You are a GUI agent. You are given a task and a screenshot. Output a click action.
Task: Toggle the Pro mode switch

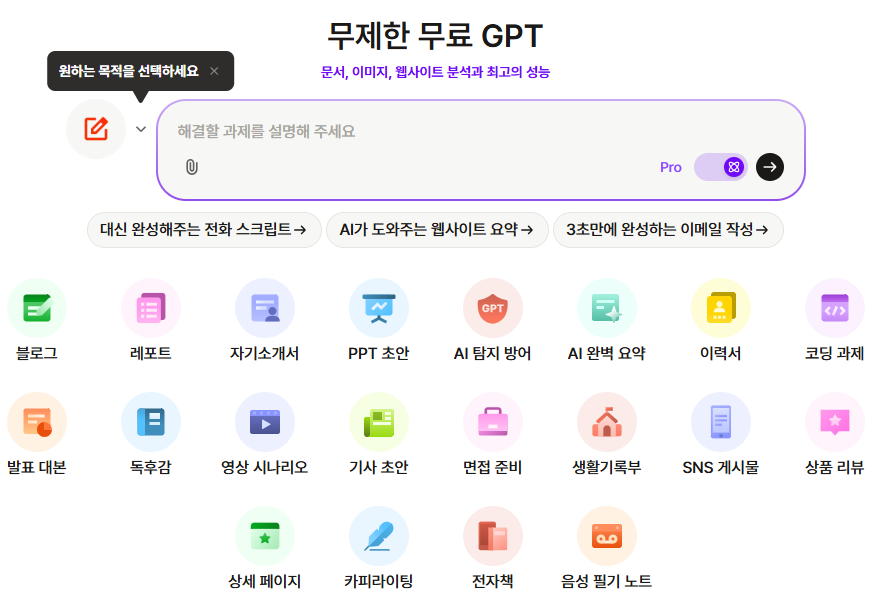pos(721,167)
